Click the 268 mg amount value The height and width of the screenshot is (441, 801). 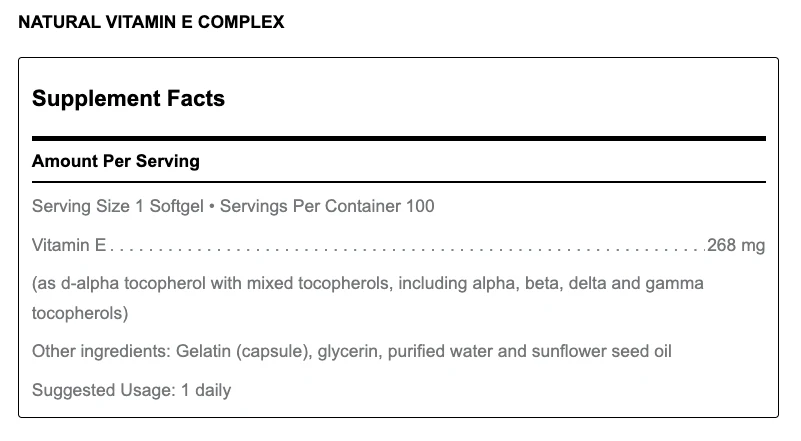[x=736, y=245]
